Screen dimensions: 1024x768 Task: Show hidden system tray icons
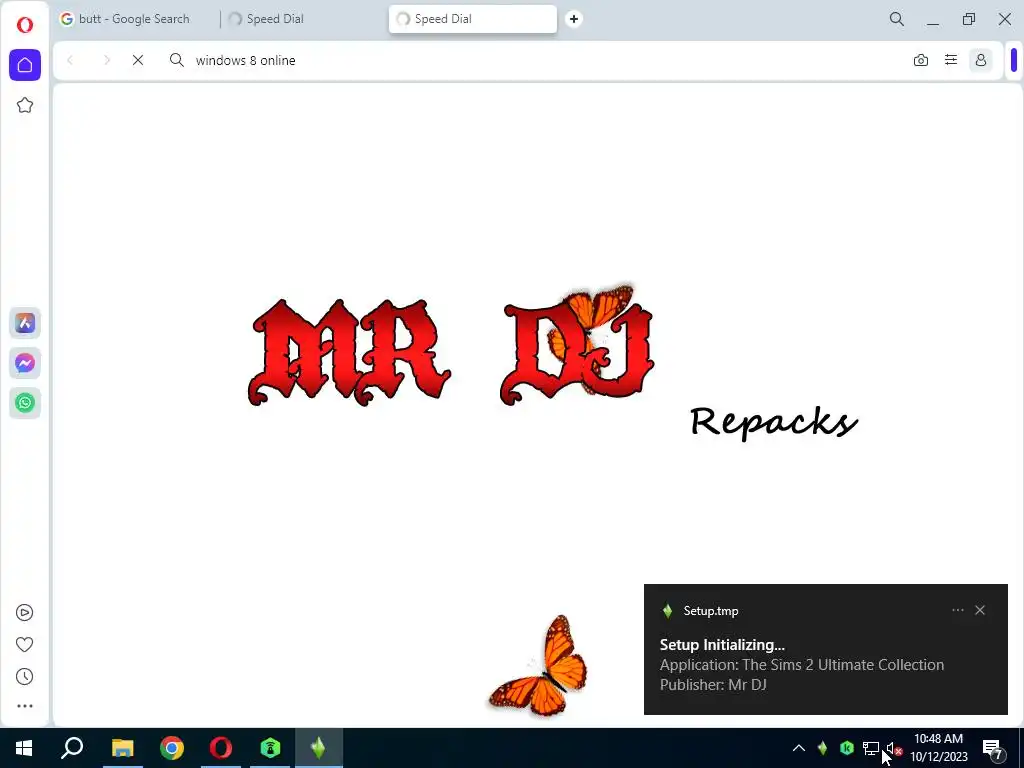pos(799,748)
